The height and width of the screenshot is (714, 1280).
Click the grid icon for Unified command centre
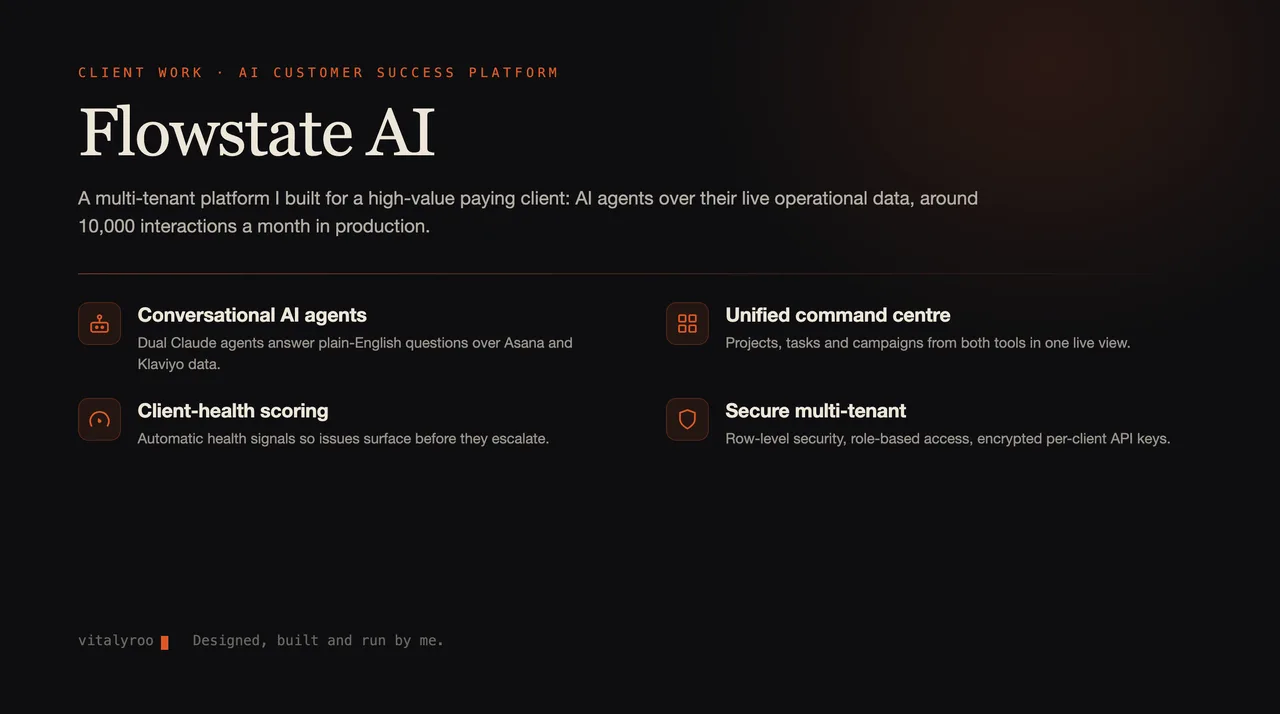click(687, 324)
